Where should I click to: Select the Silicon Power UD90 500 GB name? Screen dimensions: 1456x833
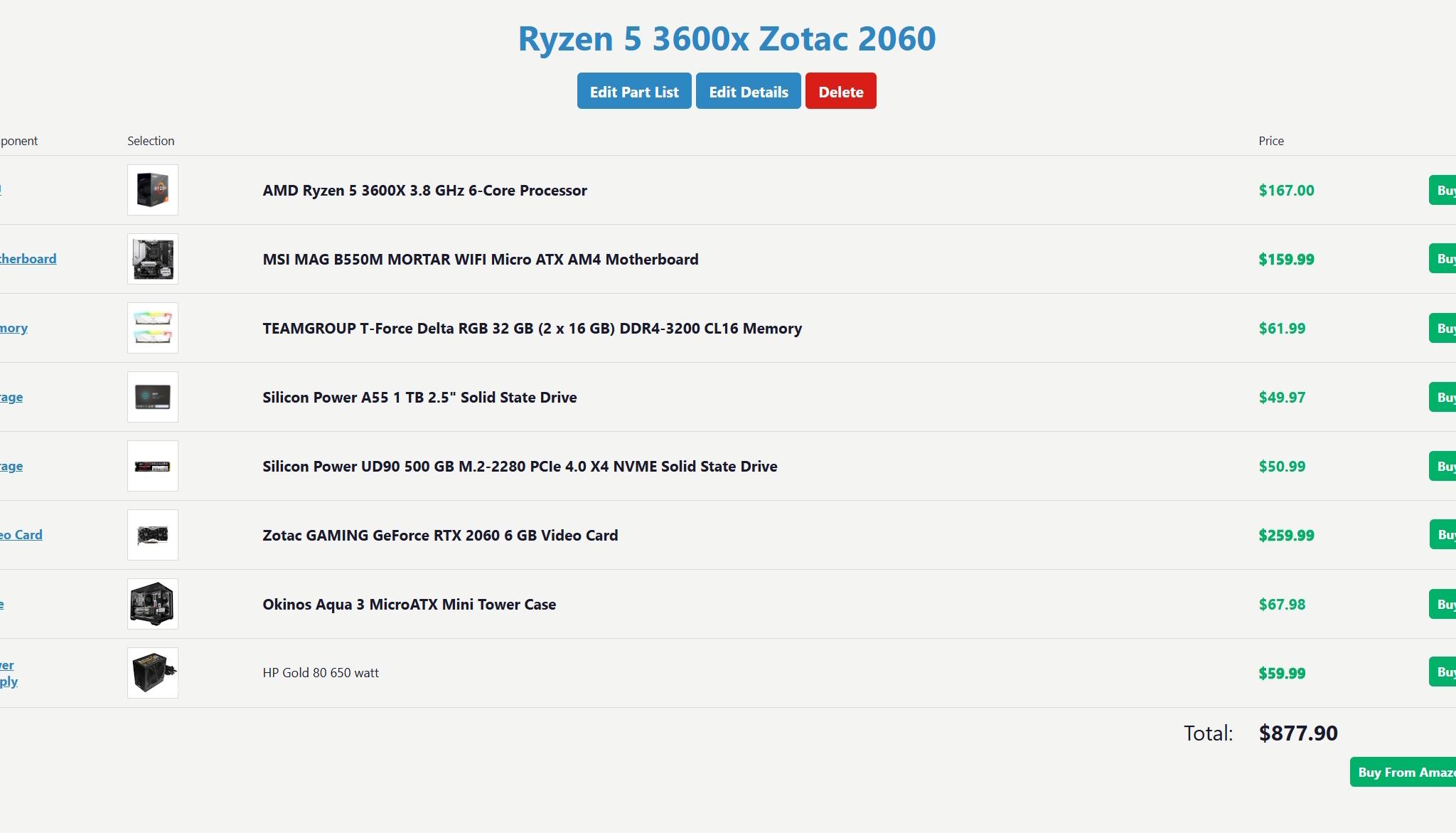click(x=520, y=467)
